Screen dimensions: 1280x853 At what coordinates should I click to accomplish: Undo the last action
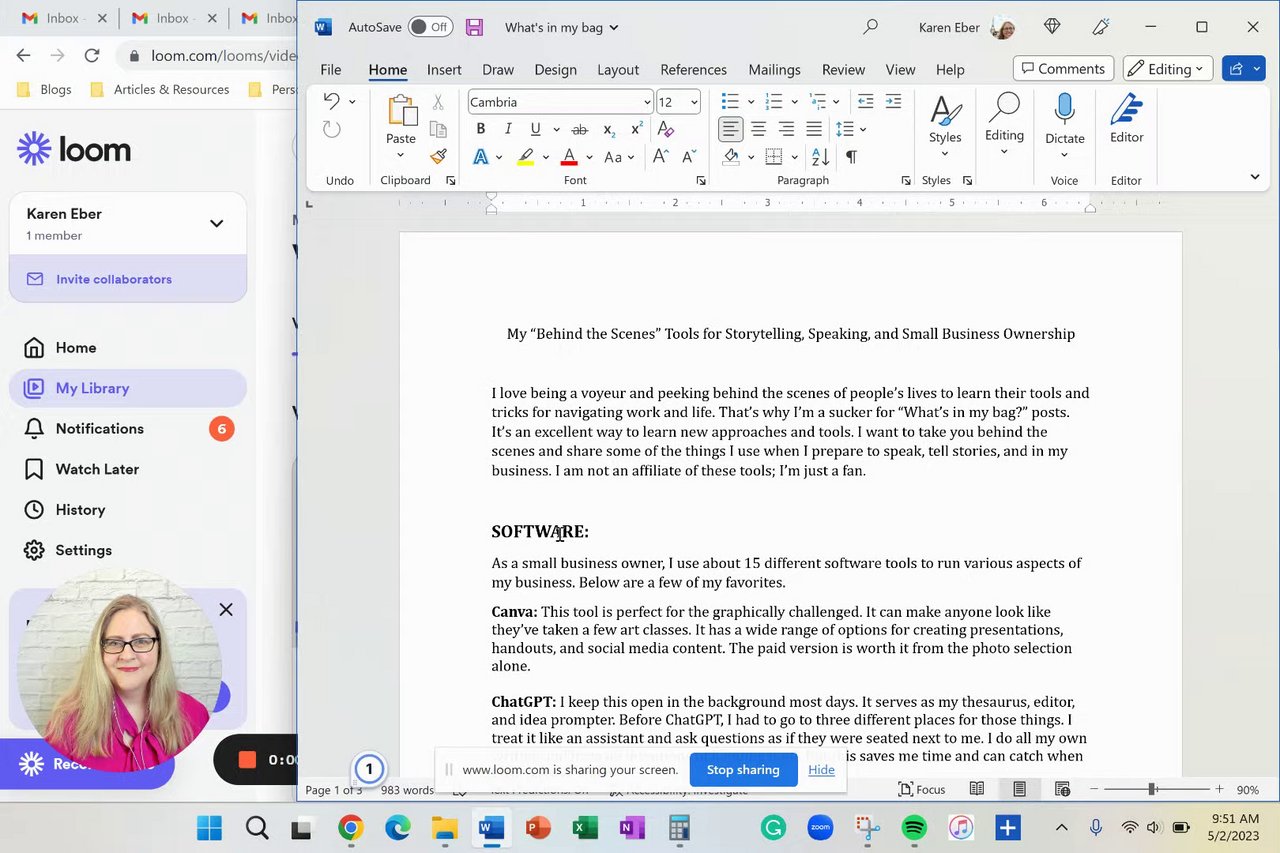(331, 101)
